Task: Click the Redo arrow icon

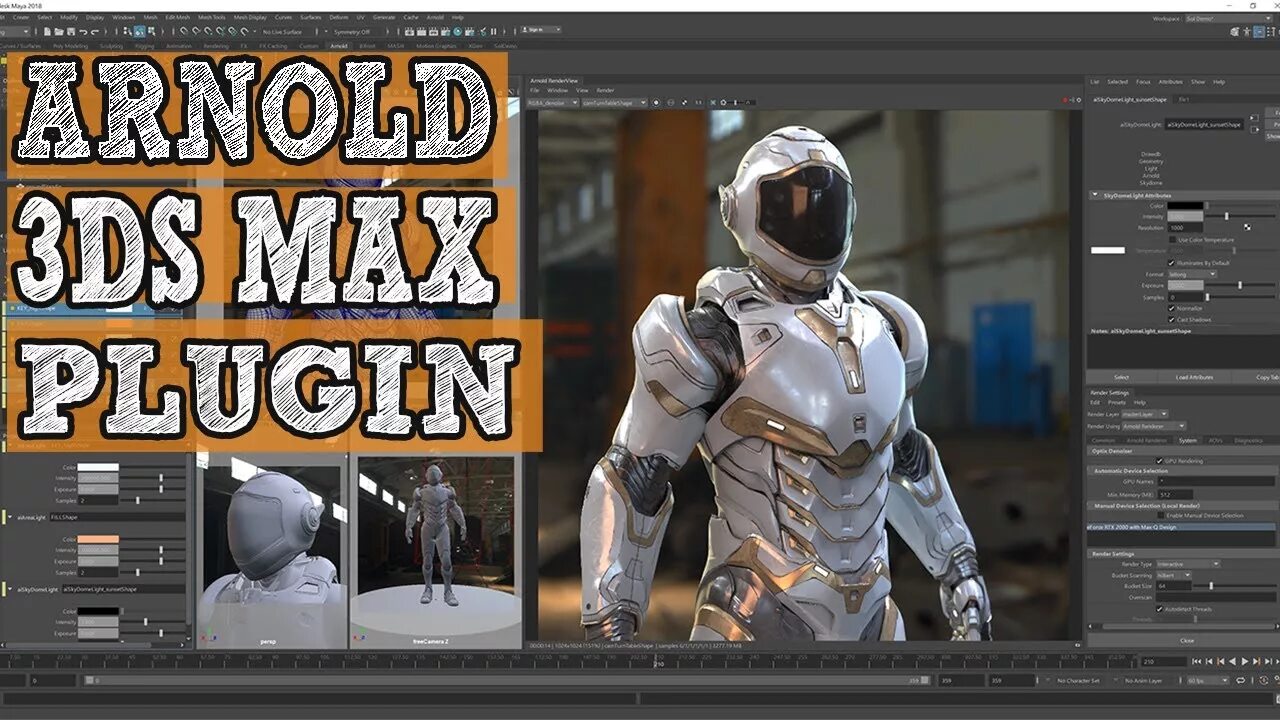Action: pos(94,31)
